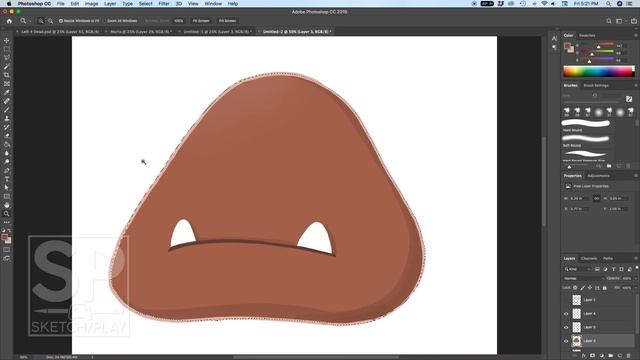The width and height of the screenshot is (640, 360).
Task: Open the Select menu
Action: (145, 4)
